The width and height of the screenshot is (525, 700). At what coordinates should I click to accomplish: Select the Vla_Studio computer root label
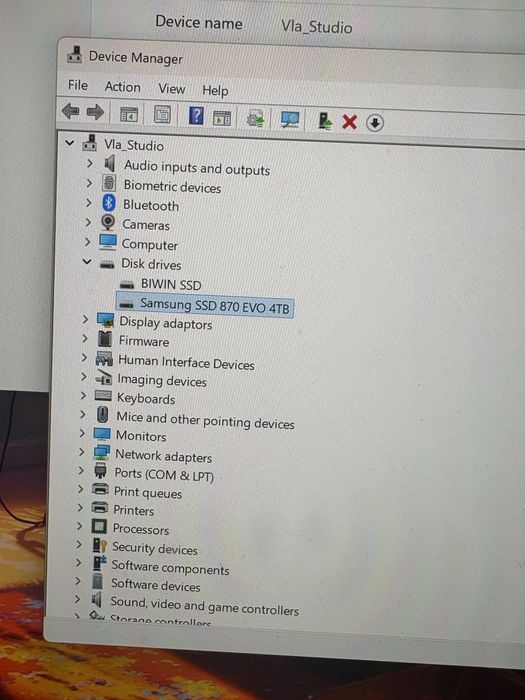(x=134, y=146)
